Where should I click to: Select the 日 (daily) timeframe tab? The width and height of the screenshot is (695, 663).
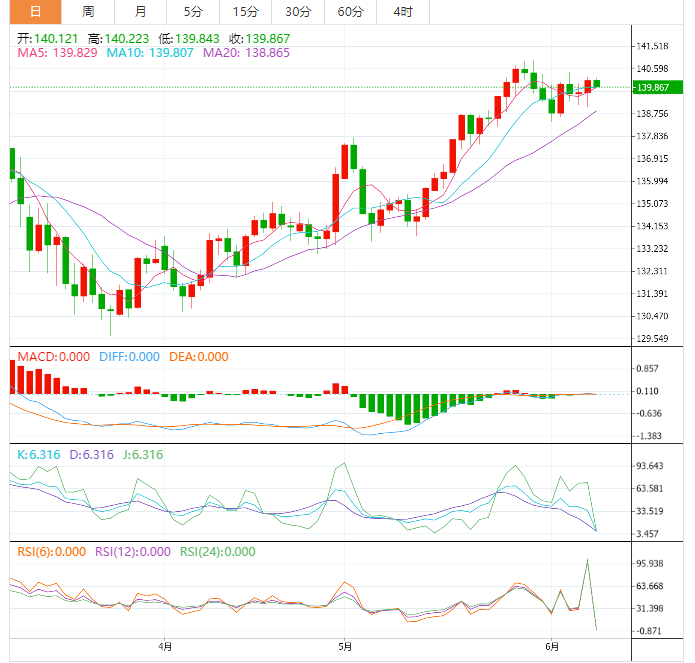coord(35,12)
